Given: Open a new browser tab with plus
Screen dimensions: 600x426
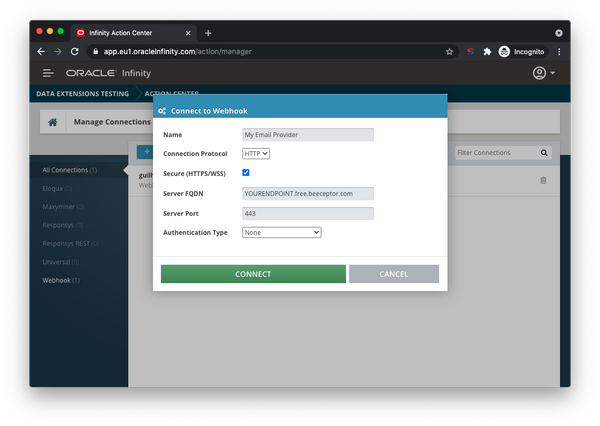Looking at the screenshot, I should pyautogui.click(x=208, y=33).
